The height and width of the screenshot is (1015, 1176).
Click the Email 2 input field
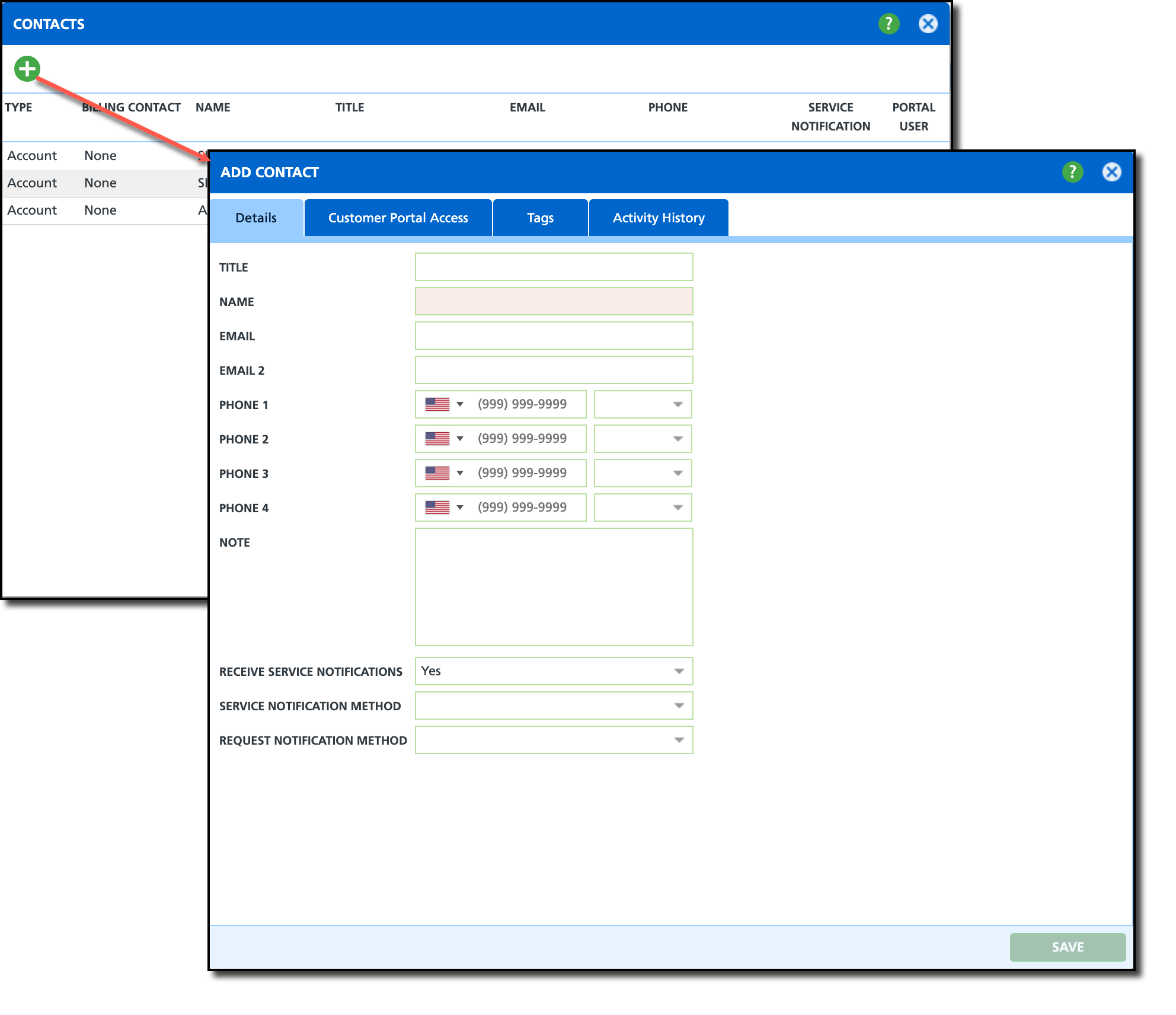[x=554, y=370]
